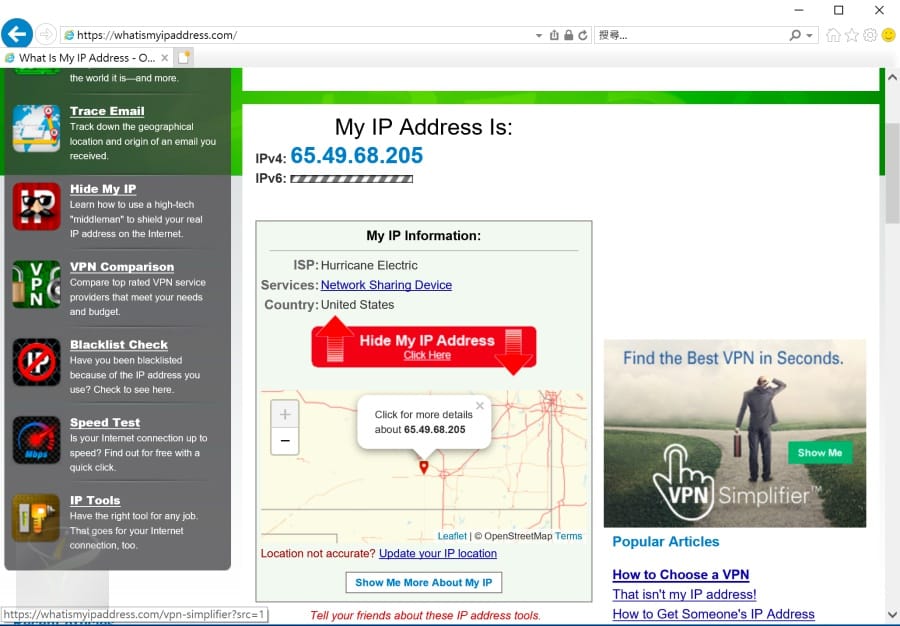Open the Network Sharing Device link
Viewport: 900px width, 626px height.
[386, 285]
